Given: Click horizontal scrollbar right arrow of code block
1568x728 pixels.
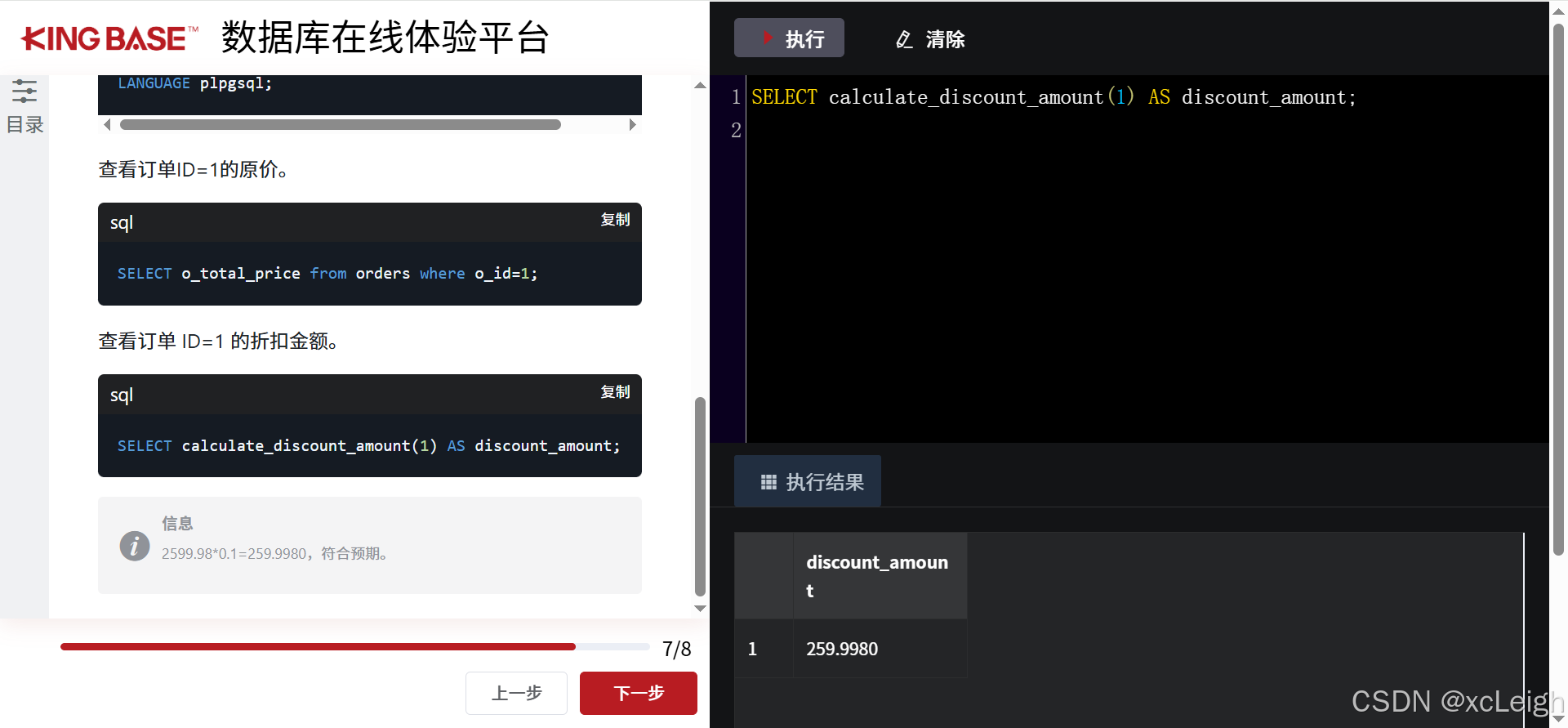Looking at the screenshot, I should click(x=632, y=125).
